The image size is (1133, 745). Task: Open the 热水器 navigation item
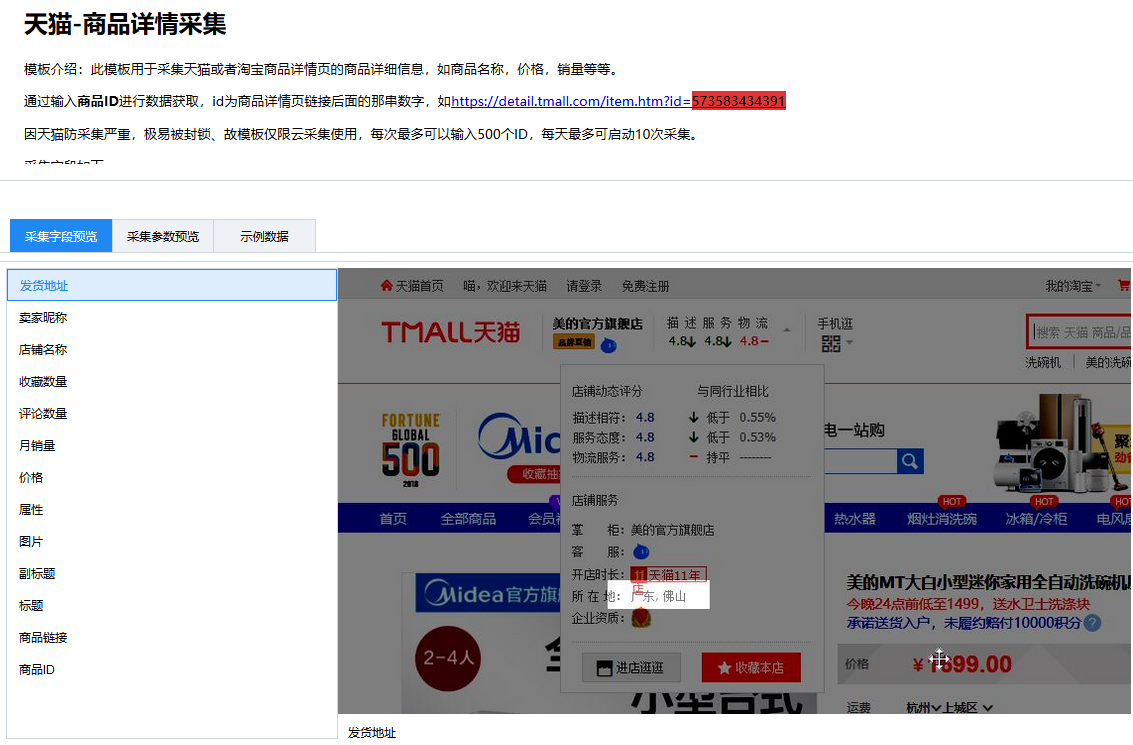(x=855, y=519)
